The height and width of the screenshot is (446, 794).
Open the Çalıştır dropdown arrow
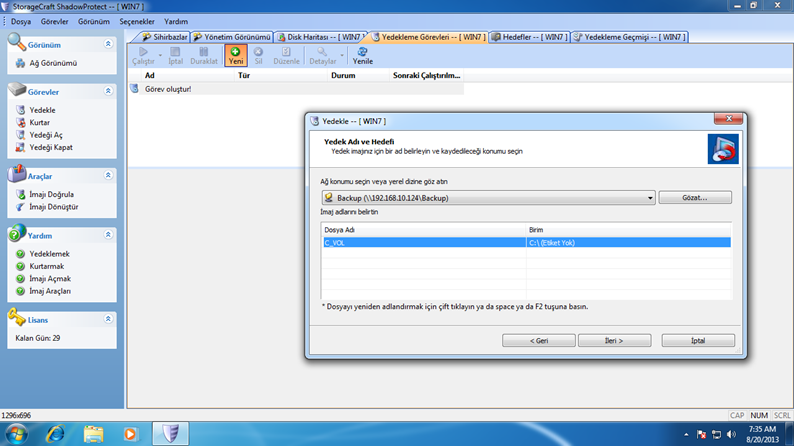click(160, 55)
